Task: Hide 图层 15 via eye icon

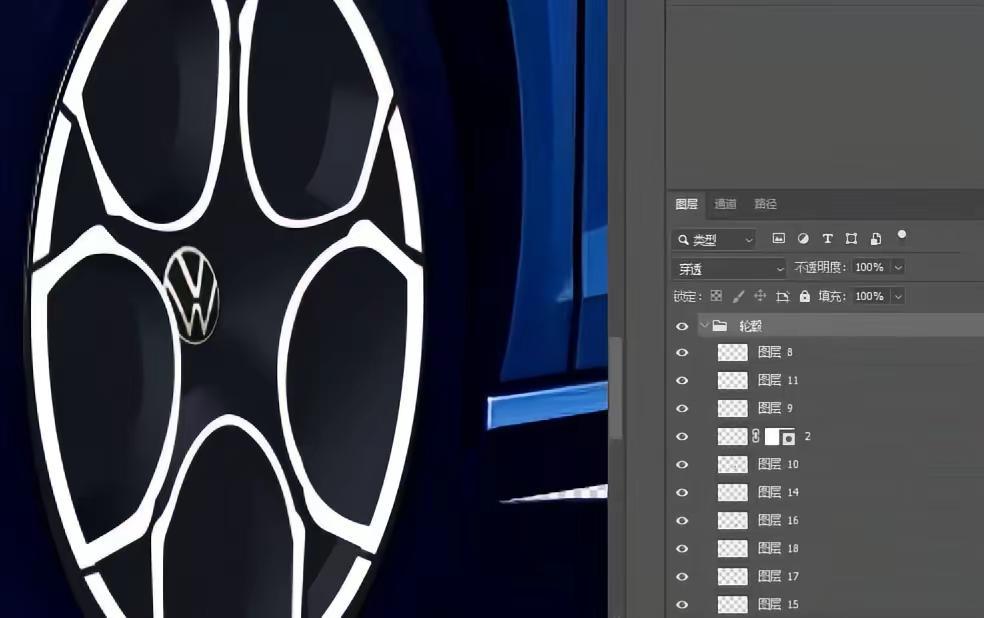Action: pyautogui.click(x=682, y=605)
